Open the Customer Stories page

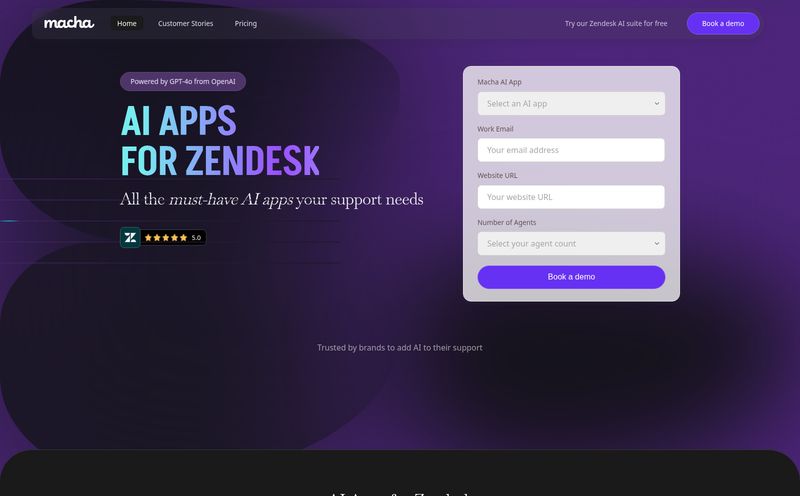coord(185,23)
